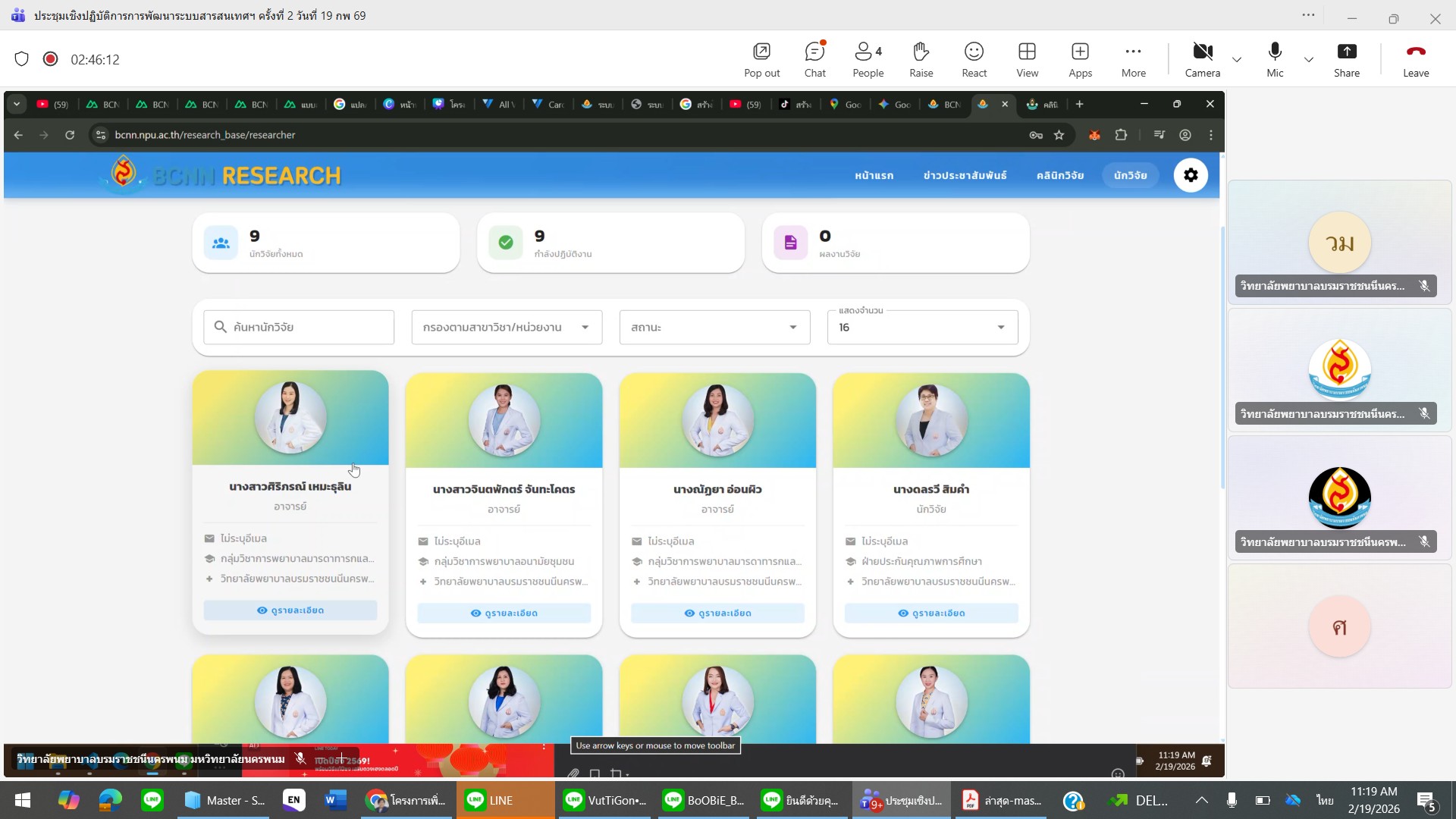Expand Mic options dropdown arrow
1456x819 pixels.
pyautogui.click(x=1309, y=59)
